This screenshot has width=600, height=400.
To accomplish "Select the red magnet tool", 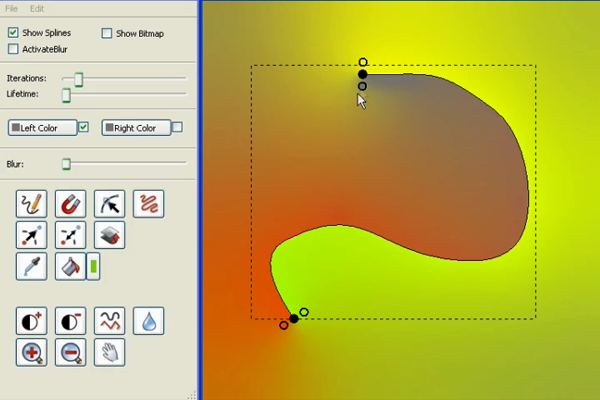I will pyautogui.click(x=70, y=204).
